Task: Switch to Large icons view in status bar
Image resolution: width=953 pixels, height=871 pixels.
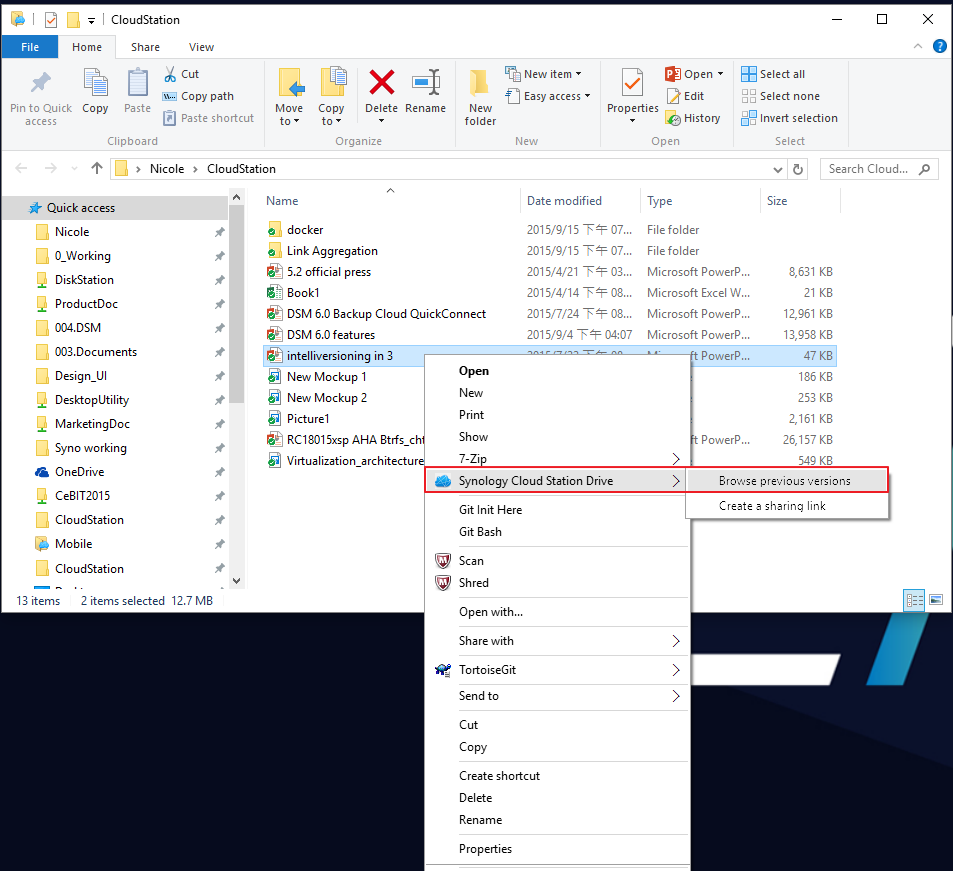Action: (x=936, y=600)
